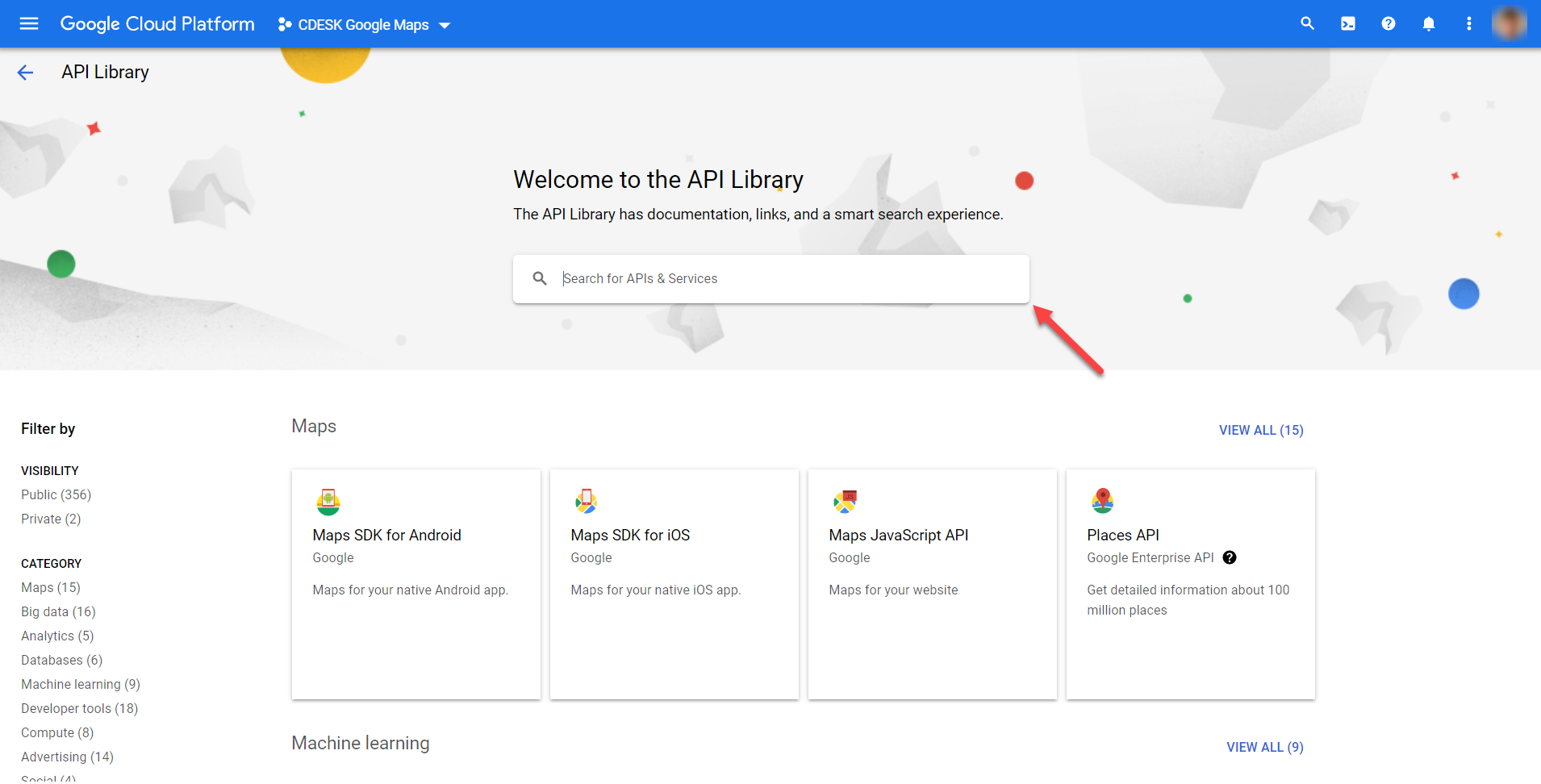Open the three-dot more options menu
The height and width of the screenshot is (784, 1541).
tap(1469, 23)
